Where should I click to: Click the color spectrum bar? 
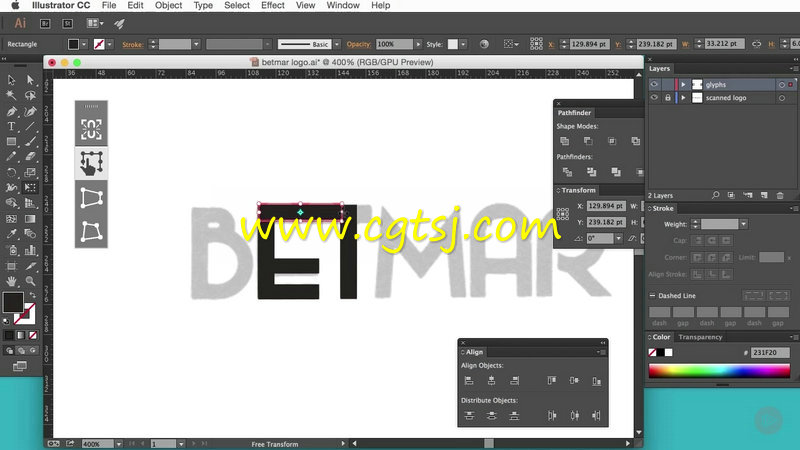click(x=719, y=371)
